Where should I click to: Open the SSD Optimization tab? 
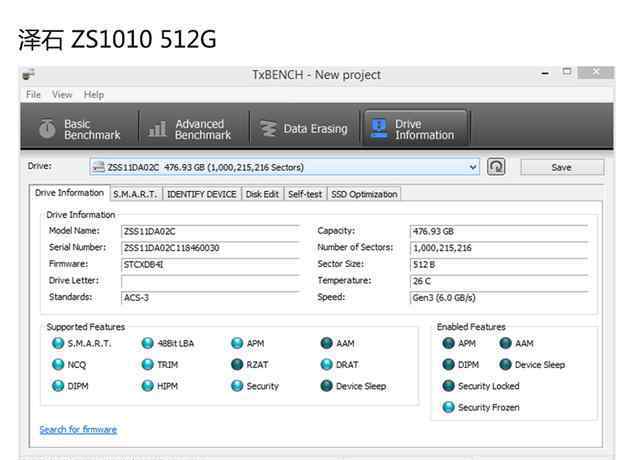coord(364,194)
